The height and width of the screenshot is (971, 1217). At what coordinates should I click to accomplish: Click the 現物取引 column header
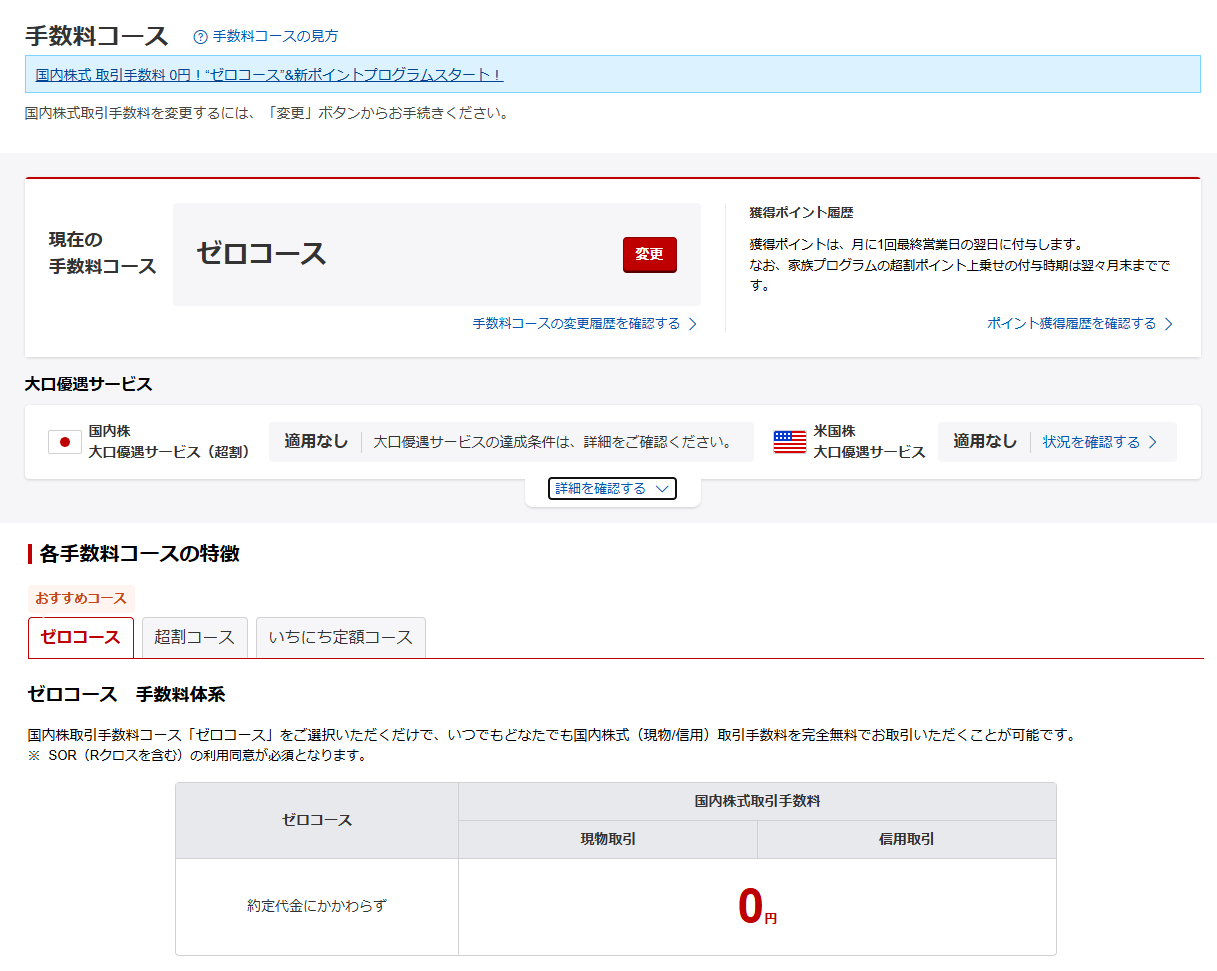pyautogui.click(x=608, y=840)
